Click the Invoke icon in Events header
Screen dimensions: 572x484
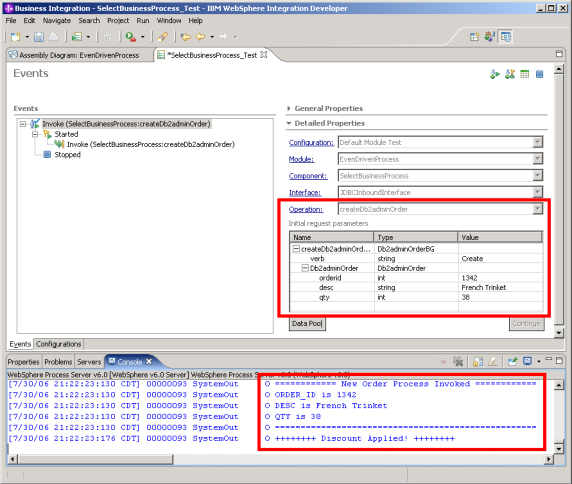tap(495, 74)
